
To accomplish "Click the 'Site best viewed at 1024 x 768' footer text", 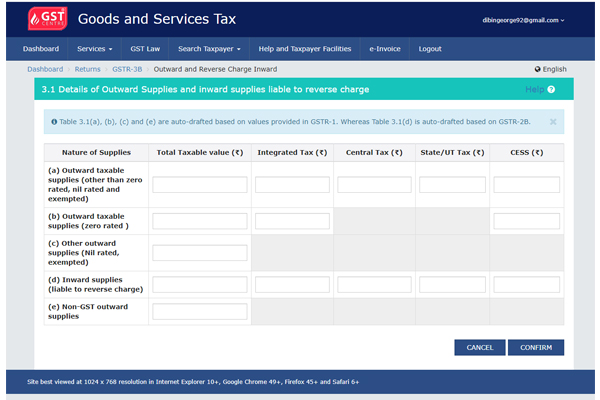I will (x=193, y=382).
